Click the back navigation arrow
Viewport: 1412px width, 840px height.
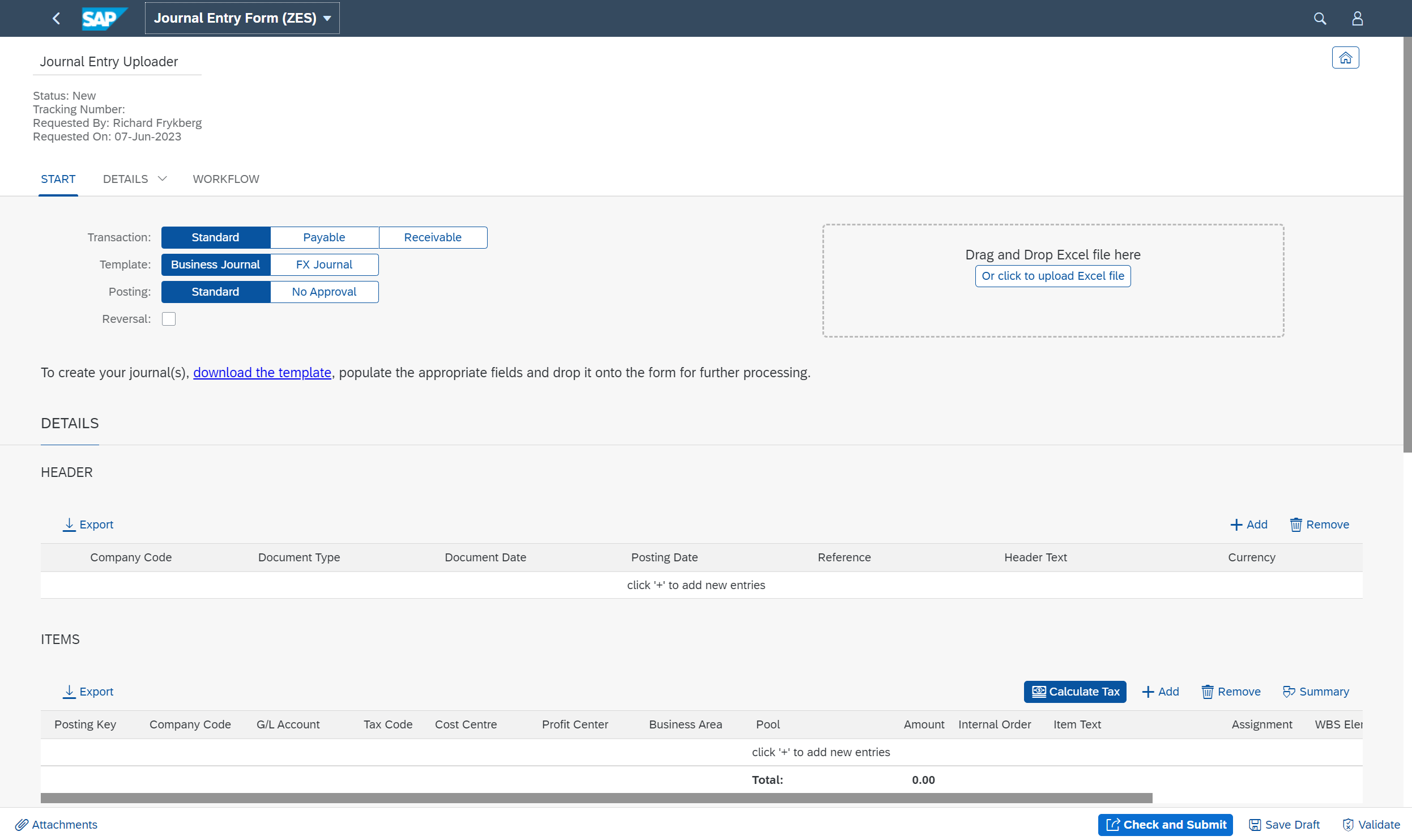coord(56,18)
